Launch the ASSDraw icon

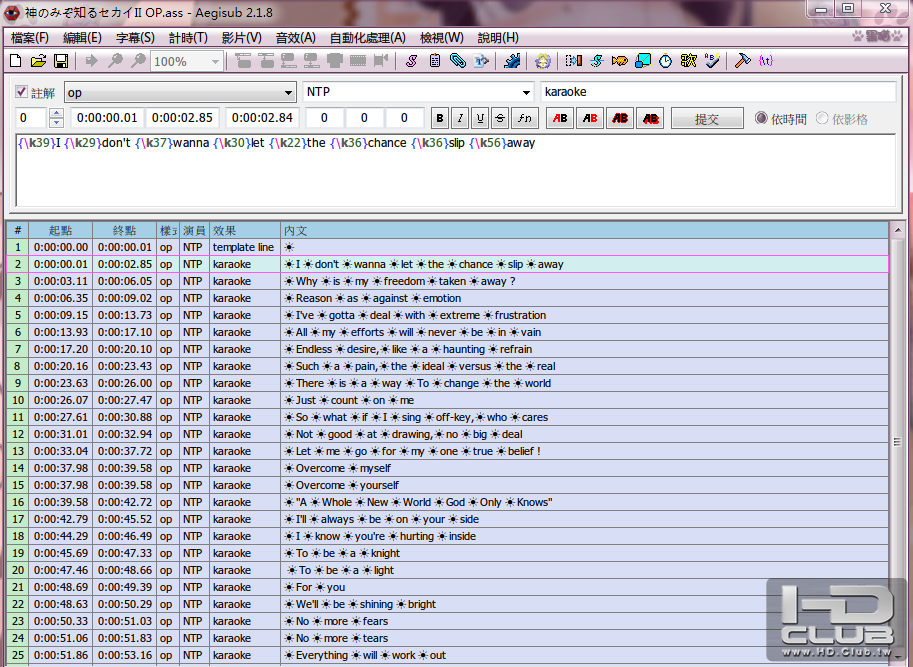[x=543, y=61]
